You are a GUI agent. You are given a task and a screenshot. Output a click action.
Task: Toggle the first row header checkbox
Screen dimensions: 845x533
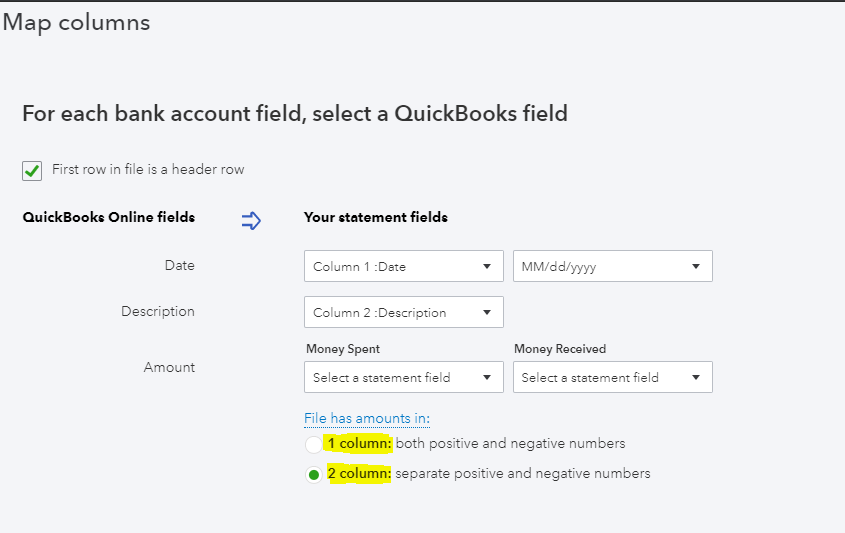pos(32,170)
